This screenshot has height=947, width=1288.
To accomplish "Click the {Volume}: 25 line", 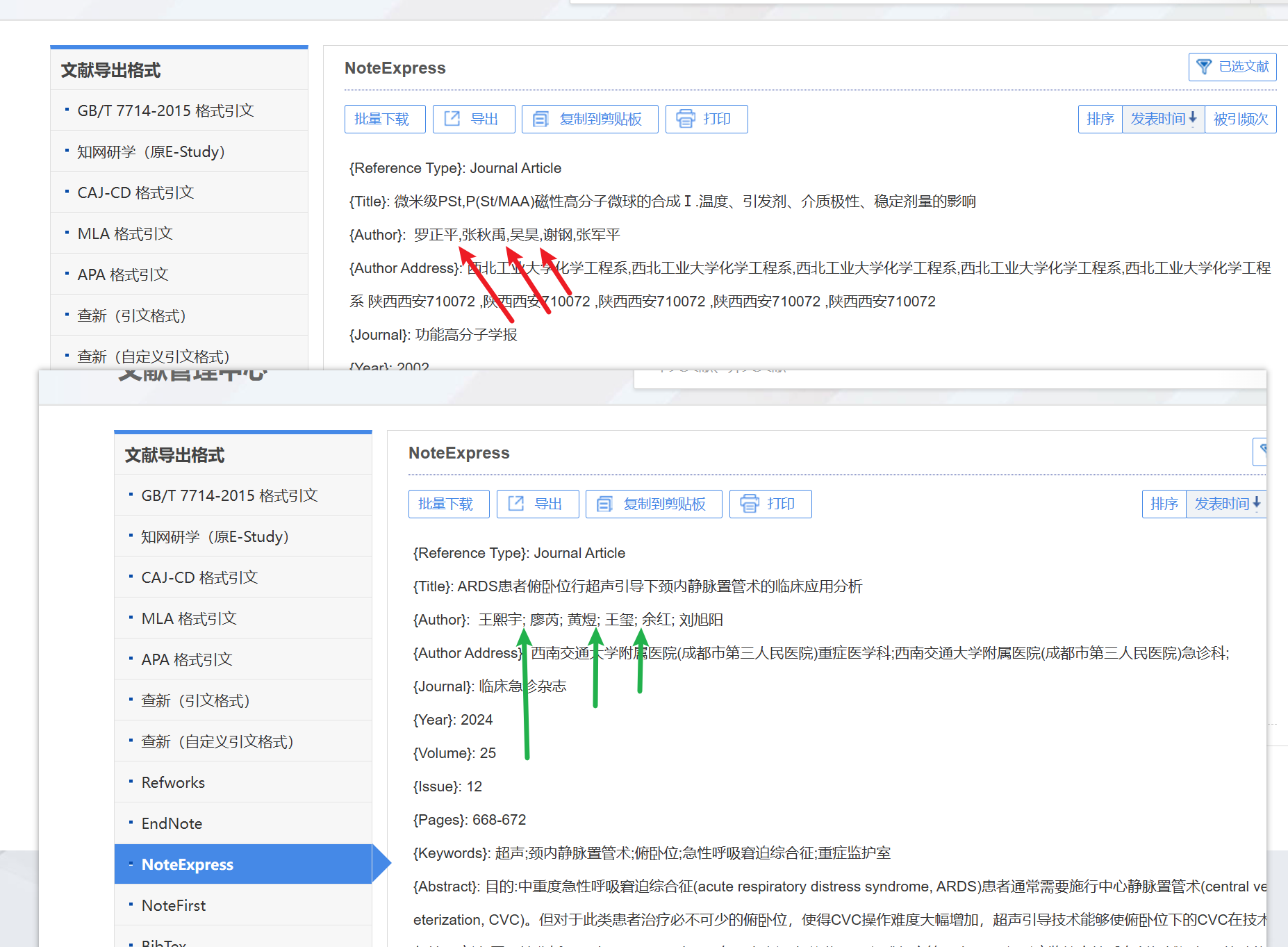I will pyautogui.click(x=454, y=753).
